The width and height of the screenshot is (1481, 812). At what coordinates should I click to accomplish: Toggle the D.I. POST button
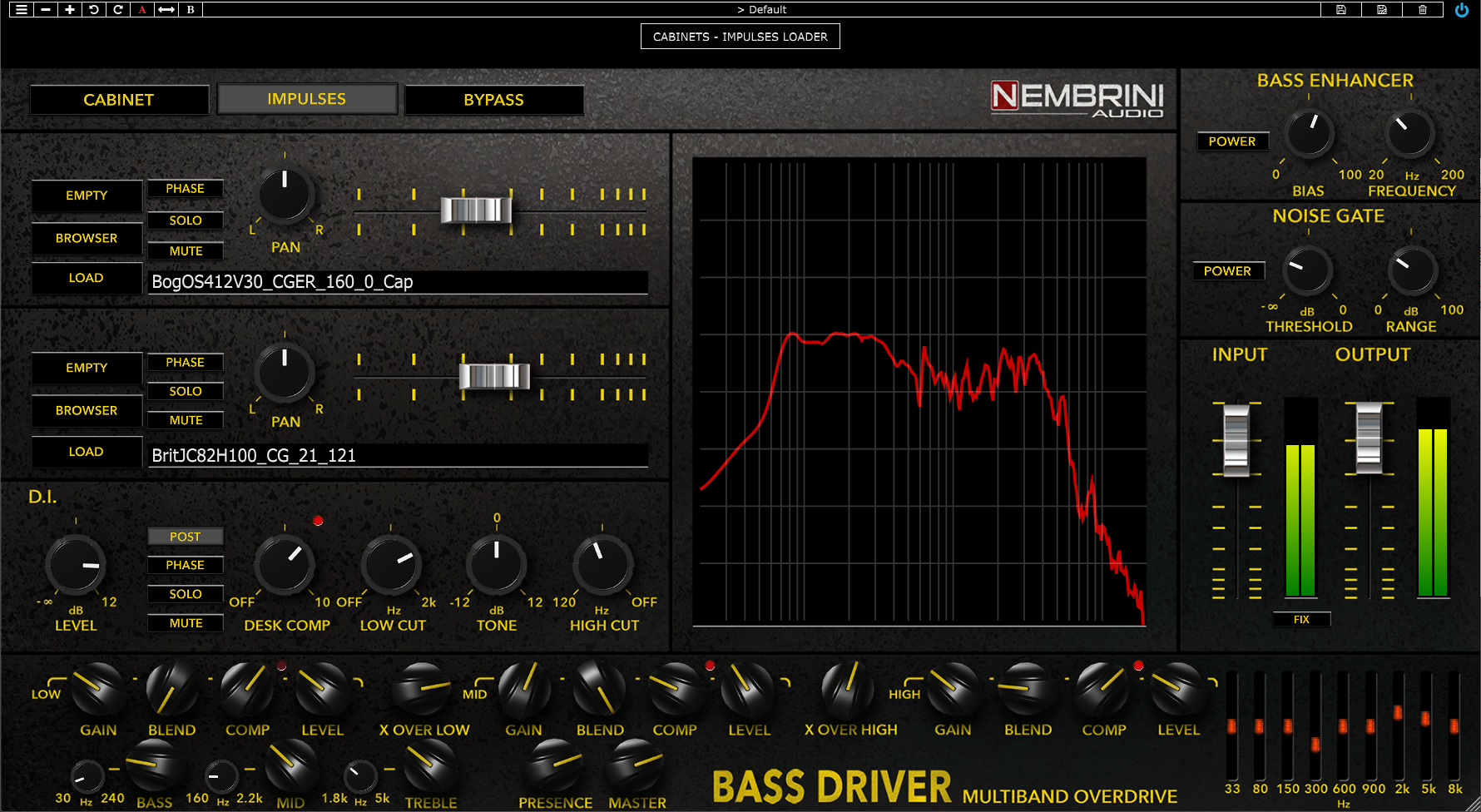[x=186, y=537]
